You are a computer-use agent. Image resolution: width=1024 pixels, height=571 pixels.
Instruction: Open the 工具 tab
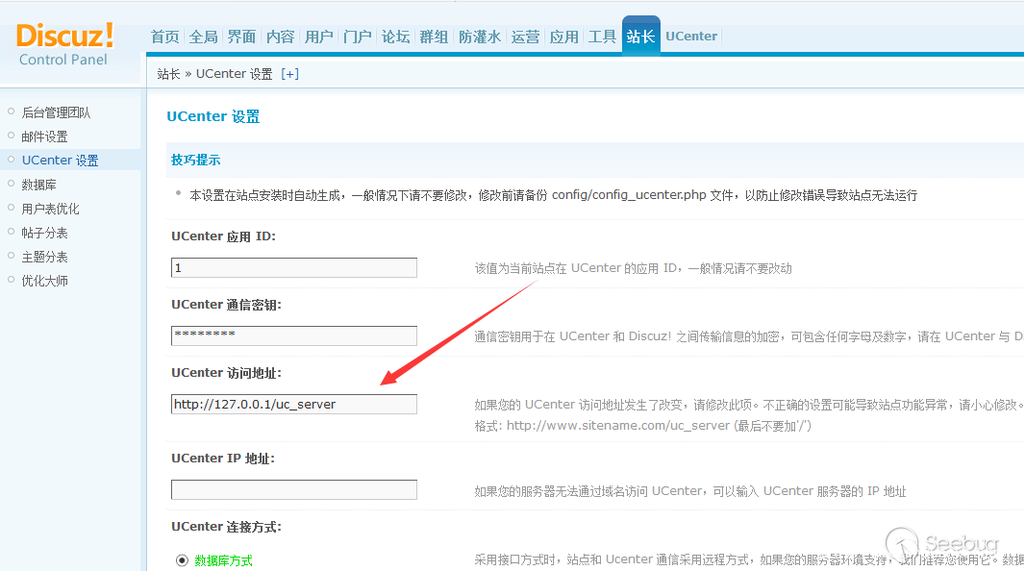[602, 37]
